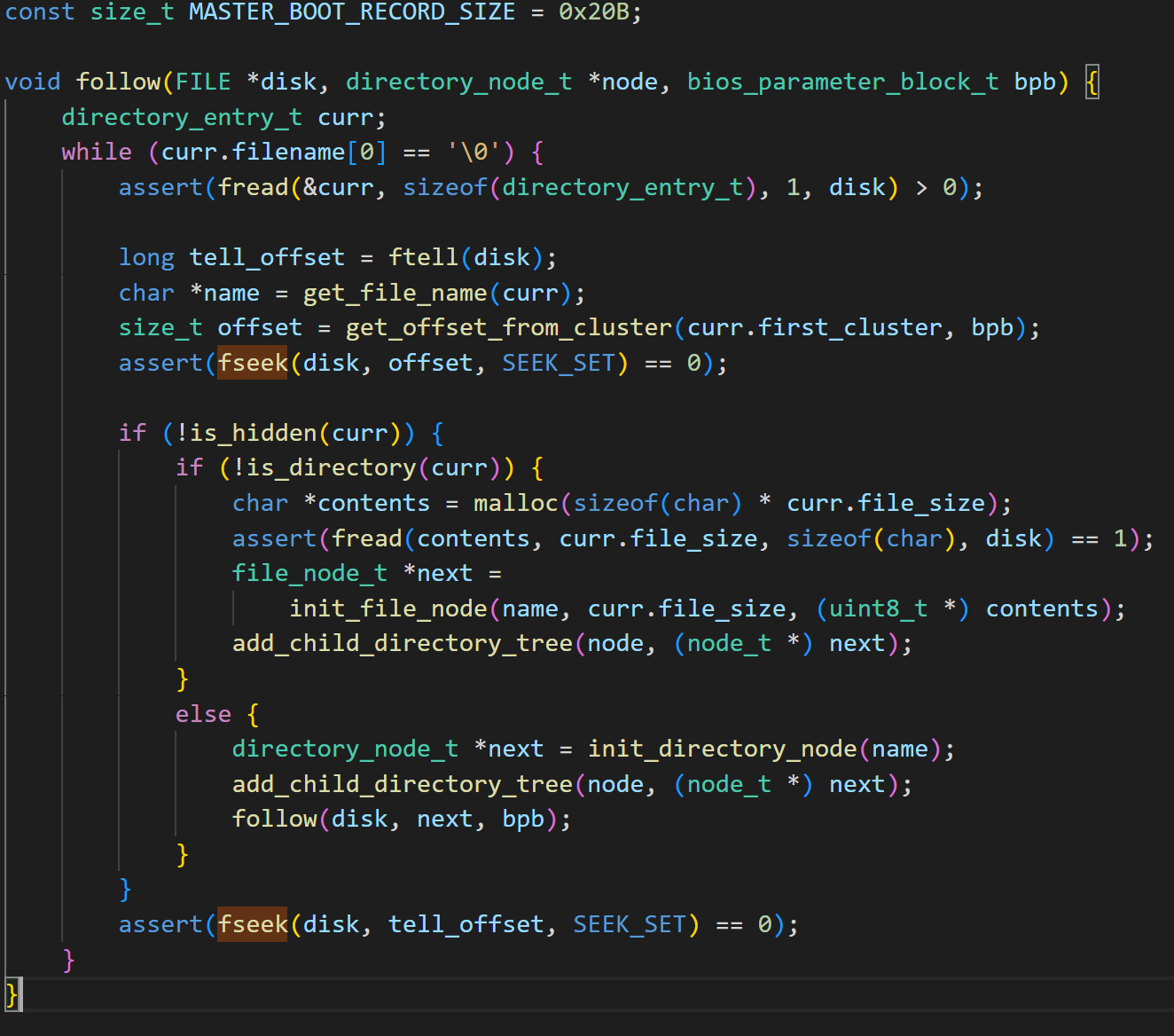Click the MASTER_BOOT_RECORD_SIZE constant name
The height and width of the screenshot is (1036, 1174).
pos(351,12)
